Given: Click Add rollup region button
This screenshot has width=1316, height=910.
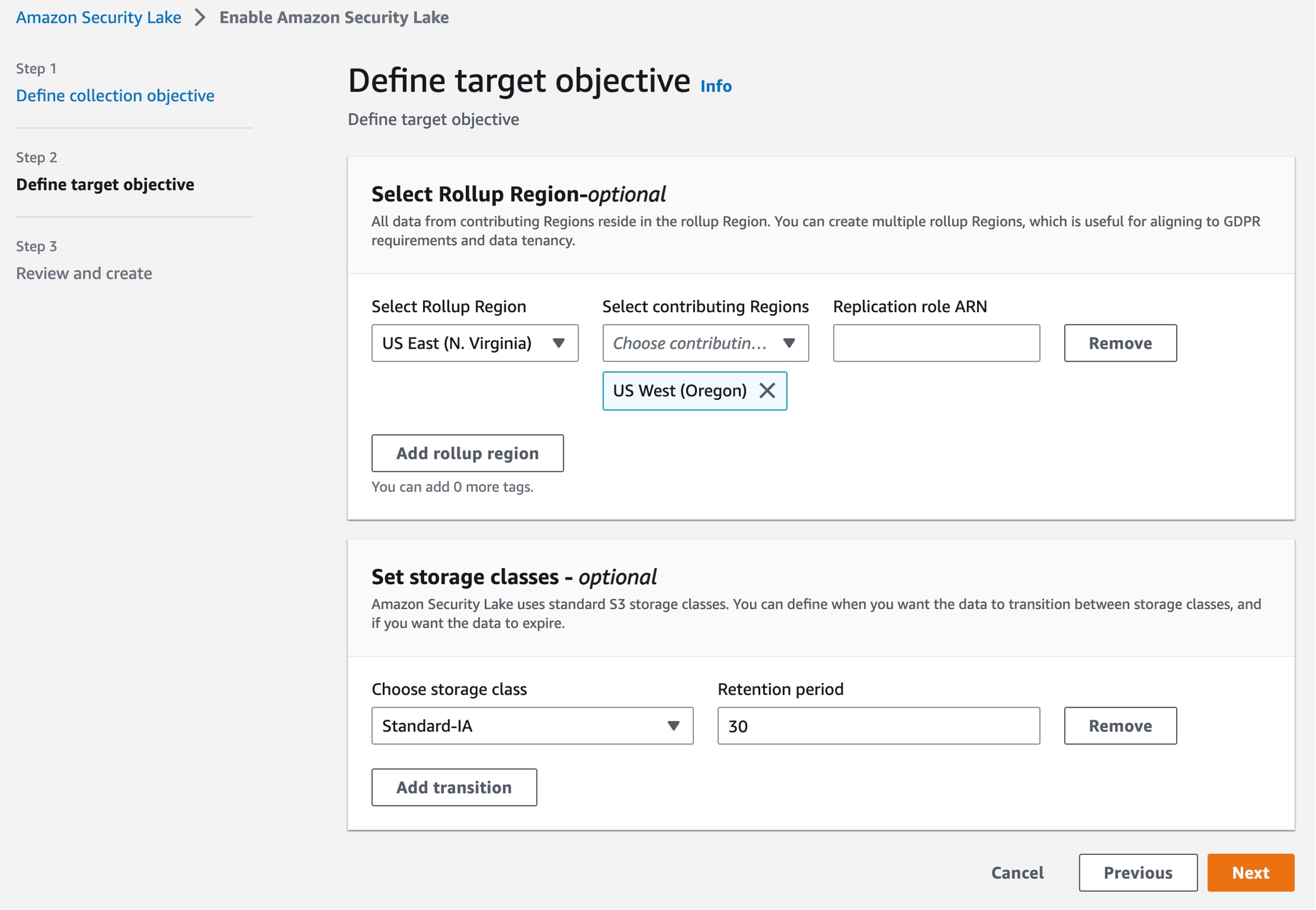Looking at the screenshot, I should pos(467,453).
